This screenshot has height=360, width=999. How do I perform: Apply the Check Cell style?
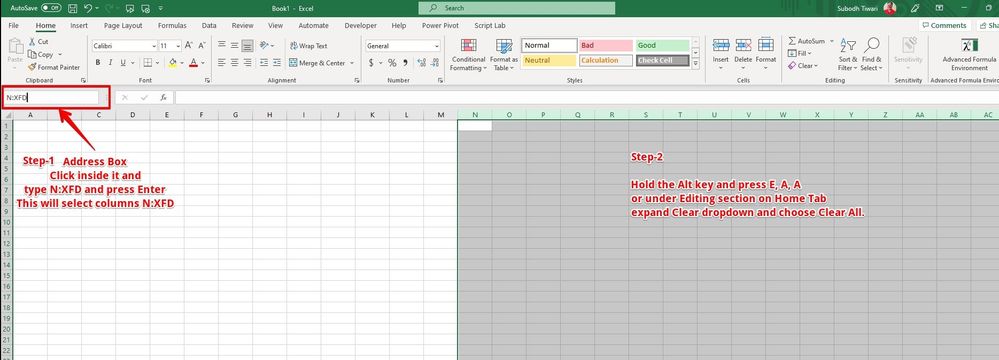tap(662, 61)
